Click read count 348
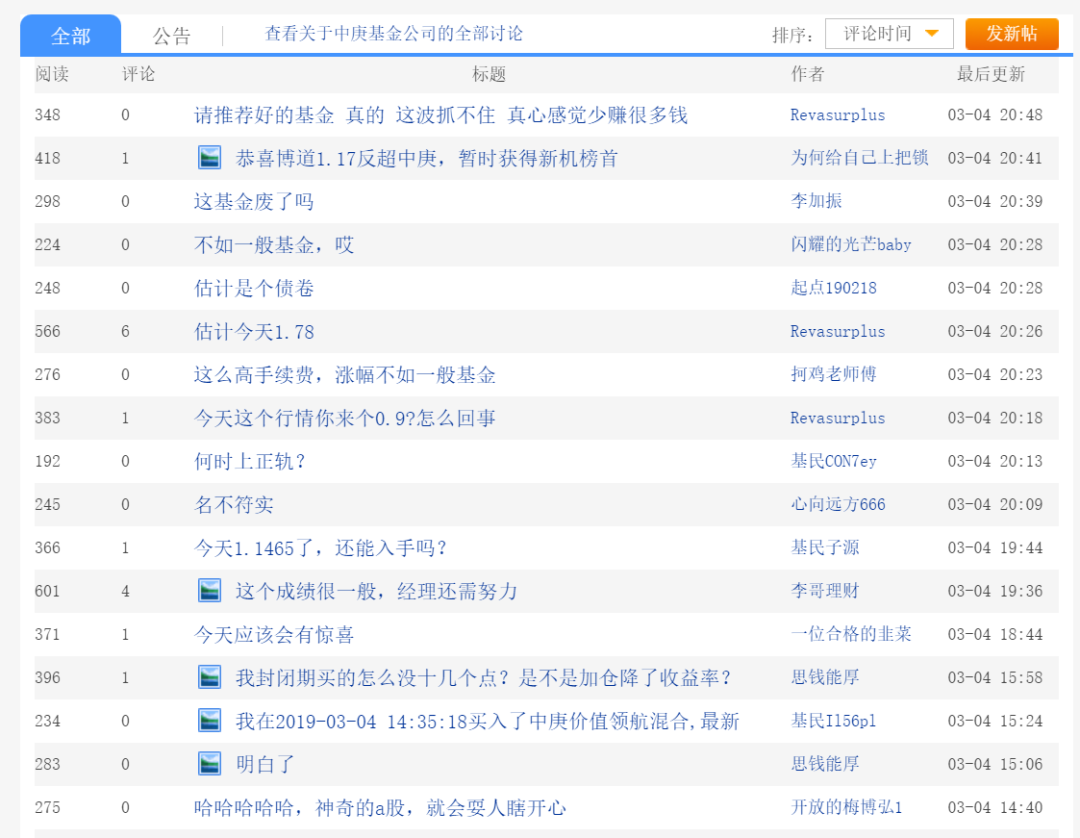This screenshot has width=1080, height=838. coord(48,115)
